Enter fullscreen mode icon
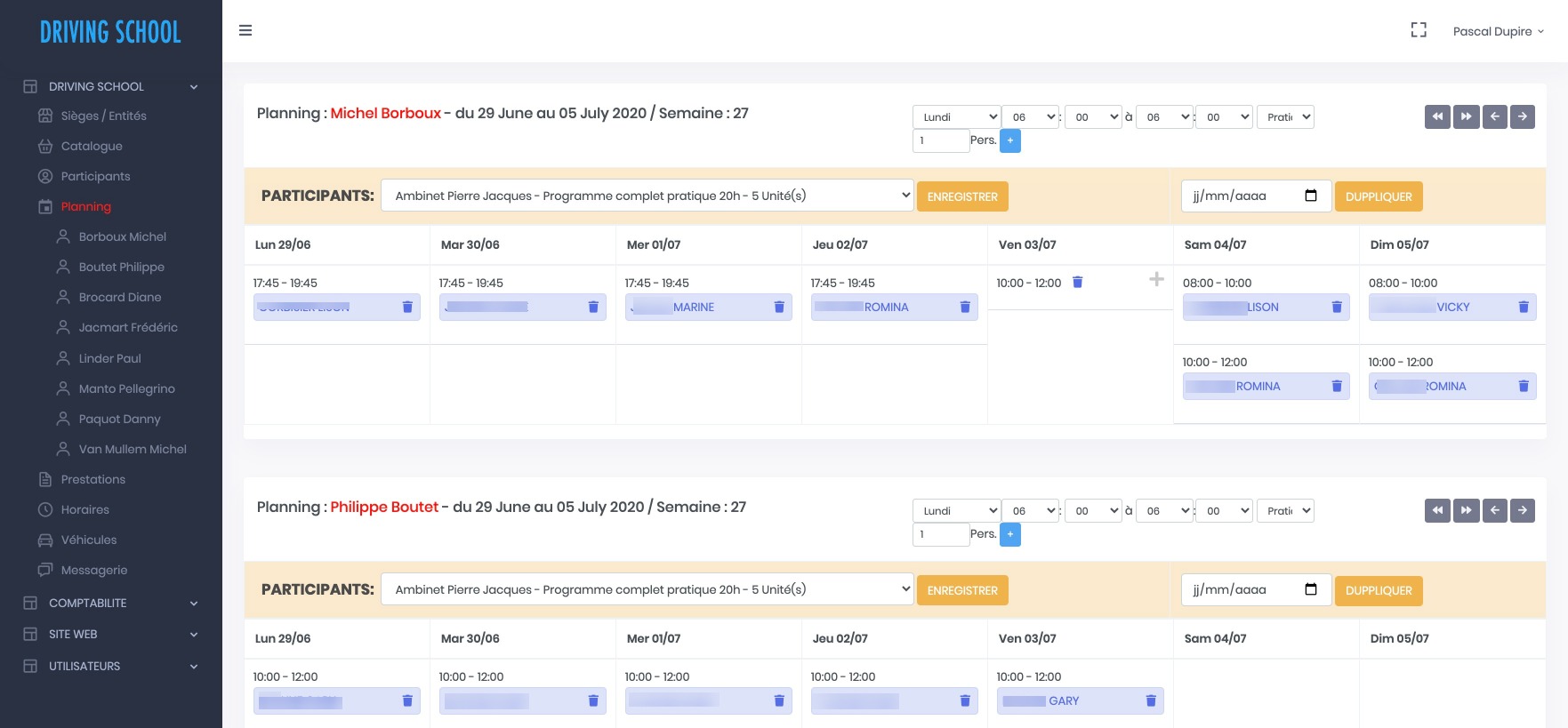 pos(1419,30)
